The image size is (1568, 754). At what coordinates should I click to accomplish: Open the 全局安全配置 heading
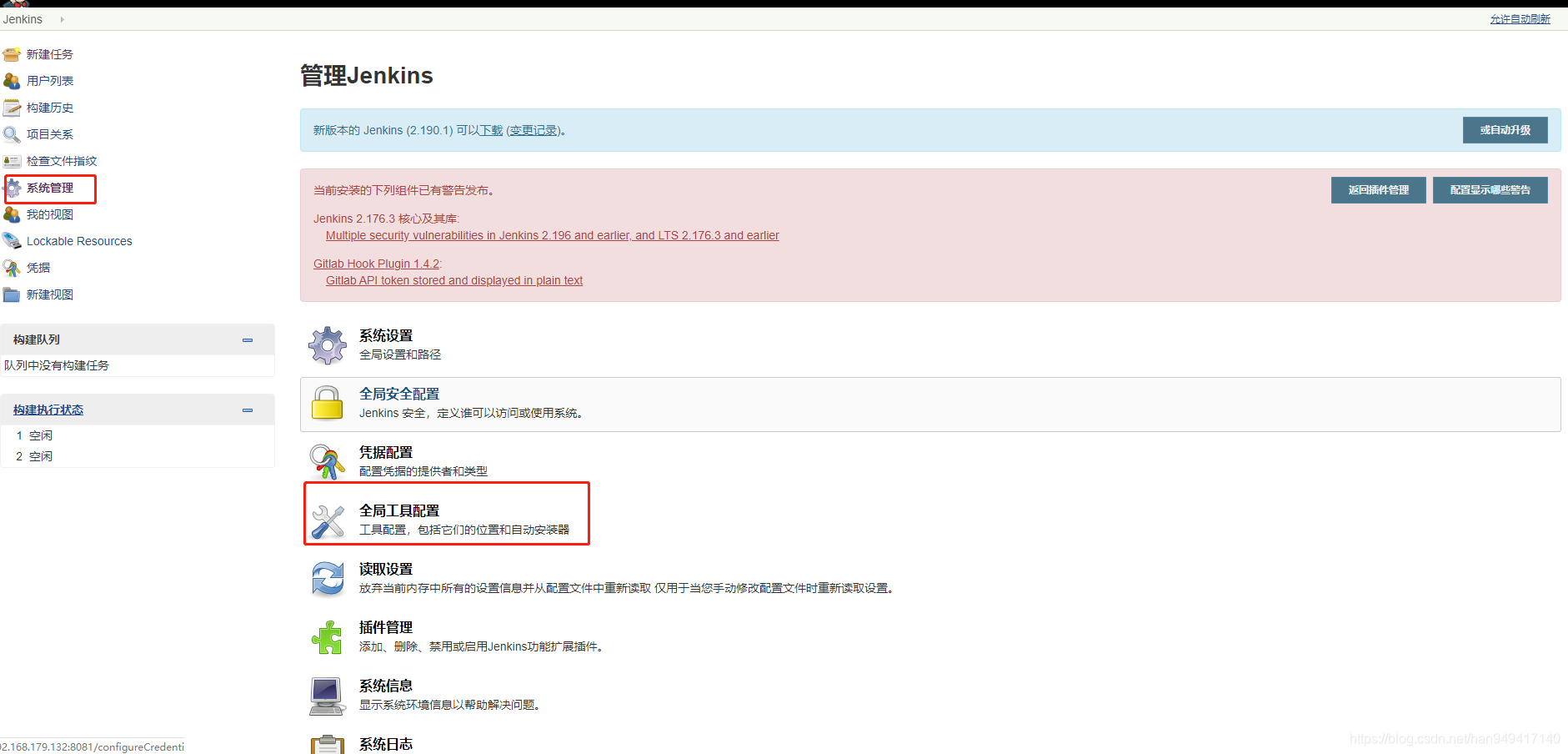pyautogui.click(x=399, y=394)
